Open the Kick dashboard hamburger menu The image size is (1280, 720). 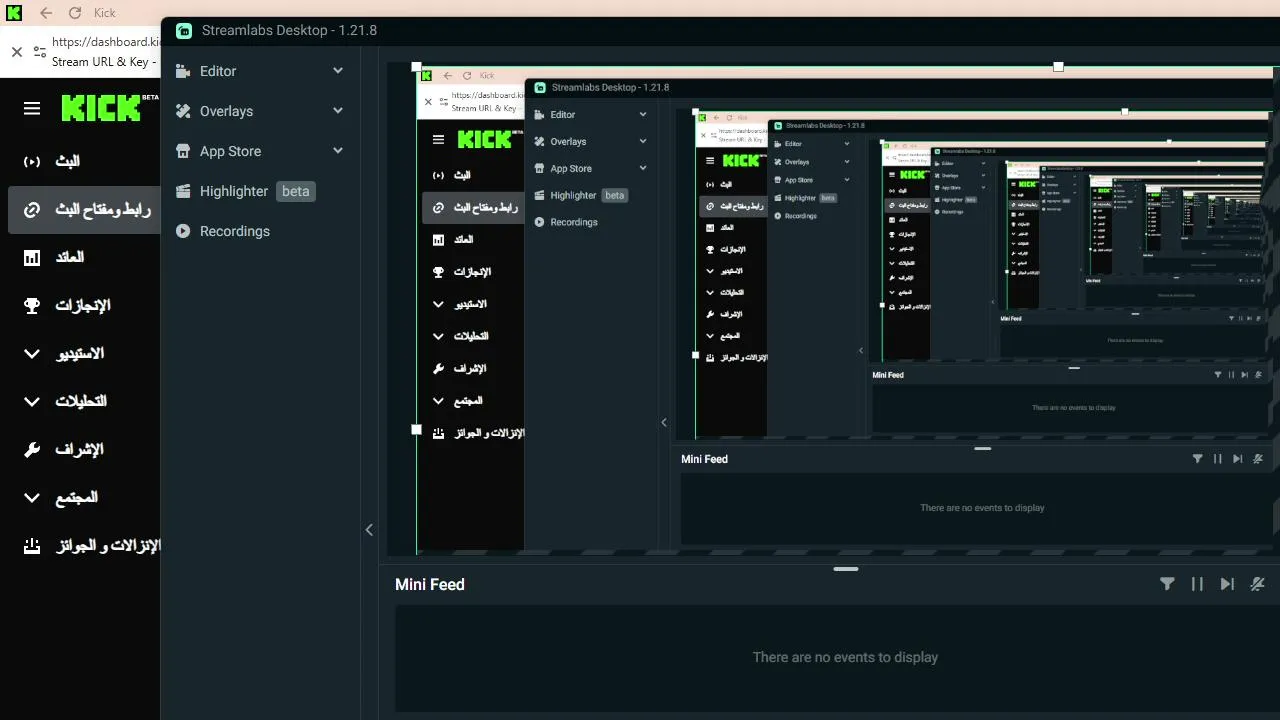tap(32, 108)
